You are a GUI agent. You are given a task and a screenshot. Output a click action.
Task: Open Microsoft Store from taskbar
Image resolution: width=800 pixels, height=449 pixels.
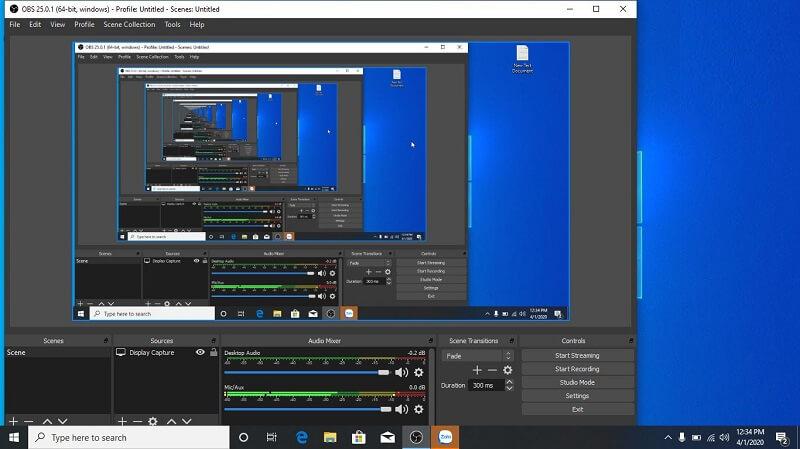359,437
